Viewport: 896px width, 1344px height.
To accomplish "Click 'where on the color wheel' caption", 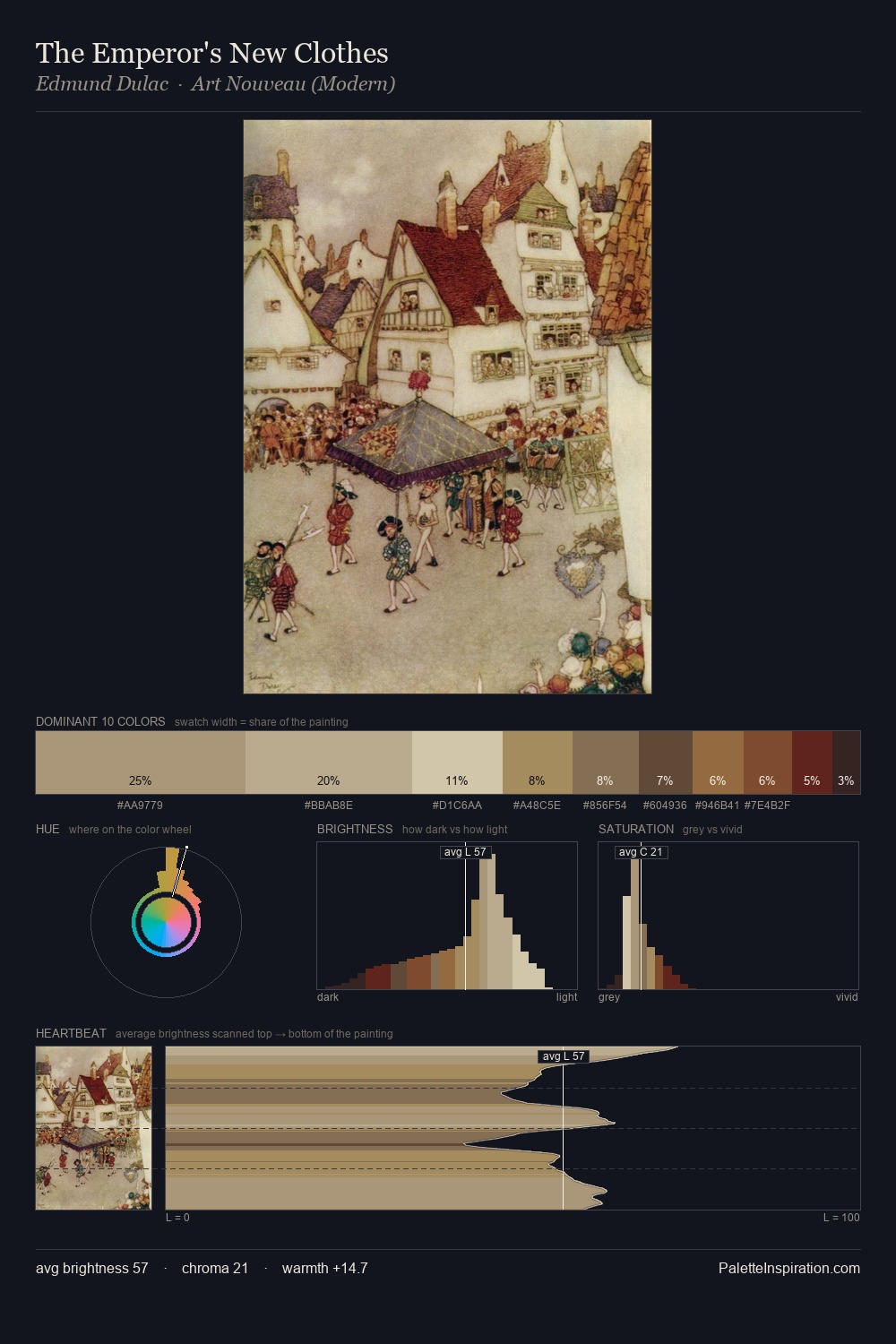I will point(130,830).
